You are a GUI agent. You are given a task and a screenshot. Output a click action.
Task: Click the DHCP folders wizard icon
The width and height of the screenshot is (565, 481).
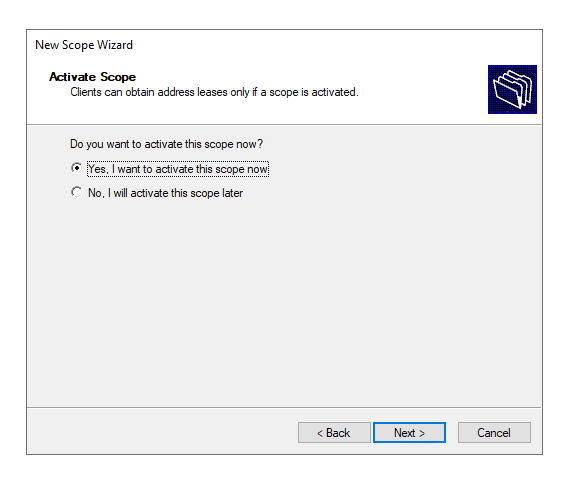tap(512, 89)
